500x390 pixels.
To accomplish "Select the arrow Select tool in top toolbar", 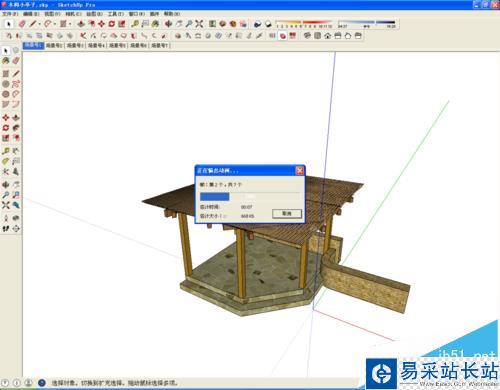I will click(9, 24).
